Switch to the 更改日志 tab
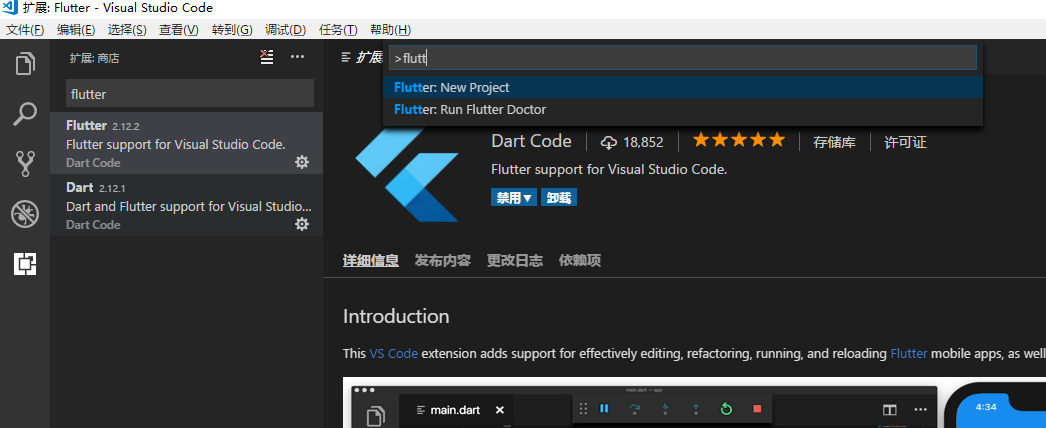This screenshot has height=428, width=1046. [x=514, y=260]
